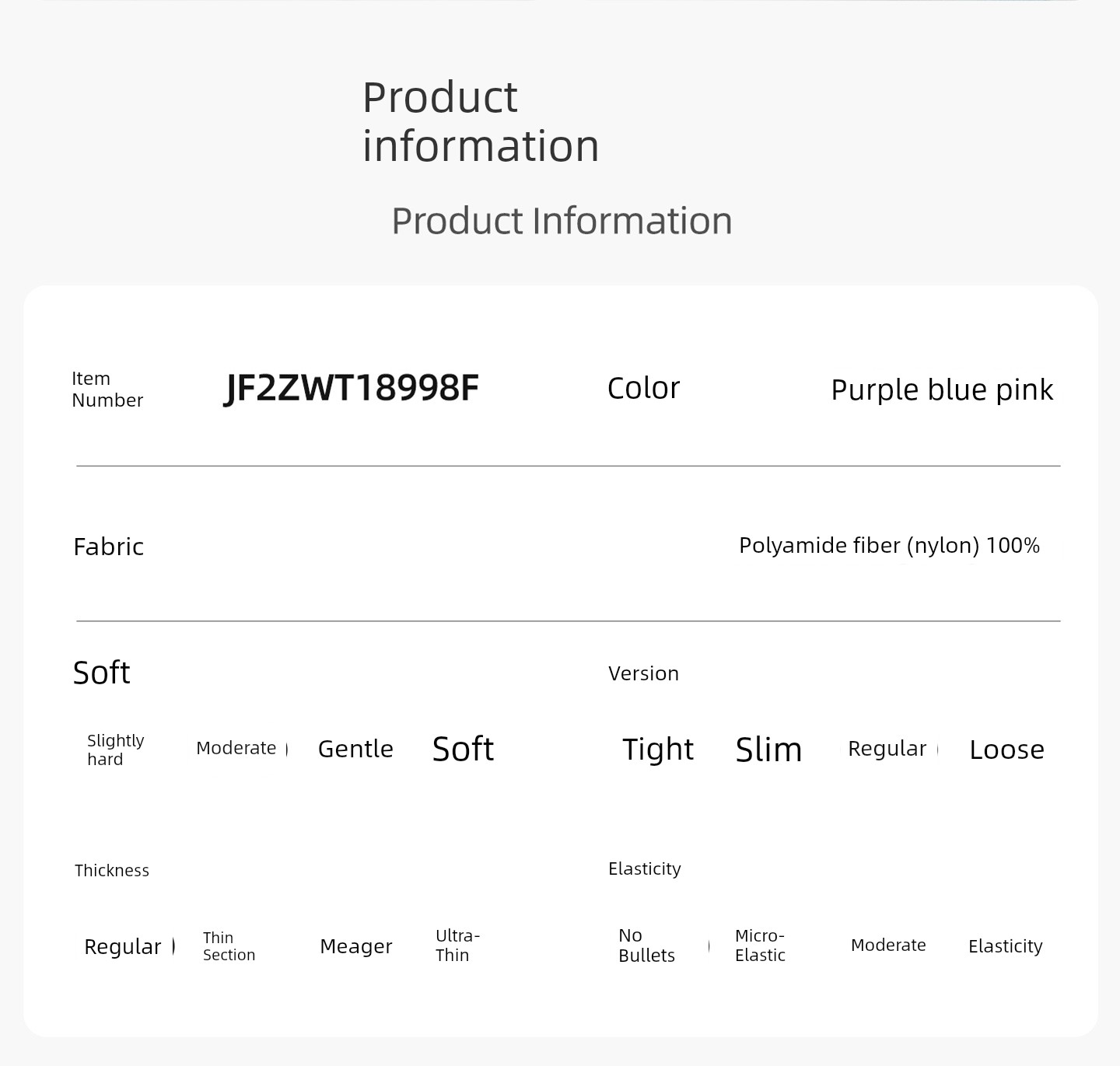Viewport: 1120px width, 1066px height.
Task: Click the item number JF2ZWT18998F
Action: tap(352, 387)
